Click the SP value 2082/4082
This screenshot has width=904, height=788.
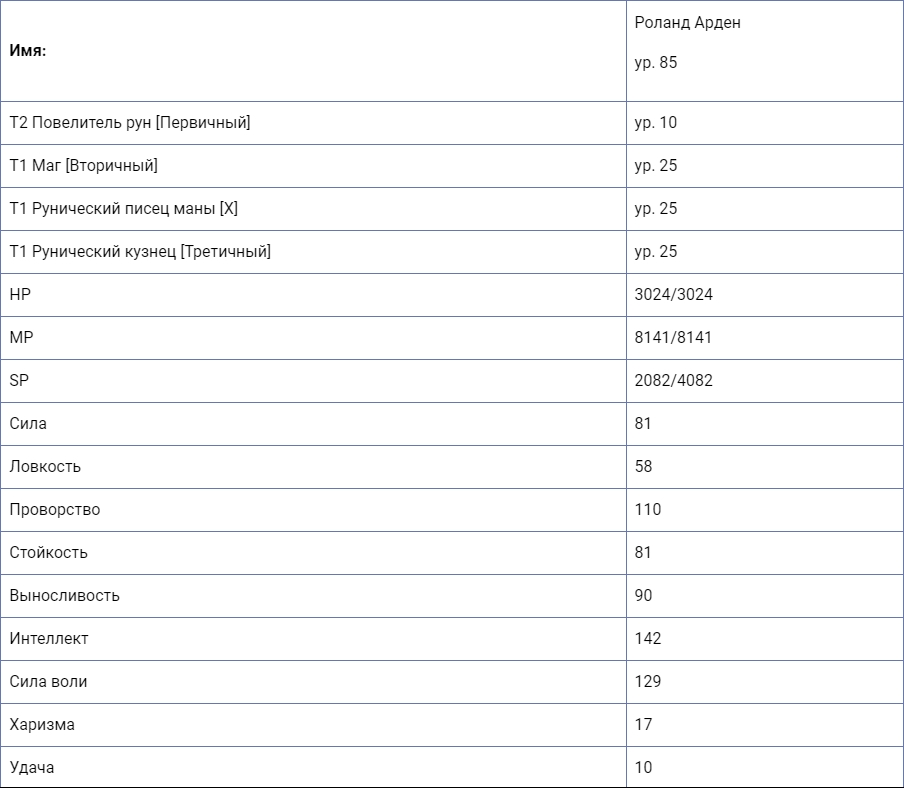tap(673, 380)
